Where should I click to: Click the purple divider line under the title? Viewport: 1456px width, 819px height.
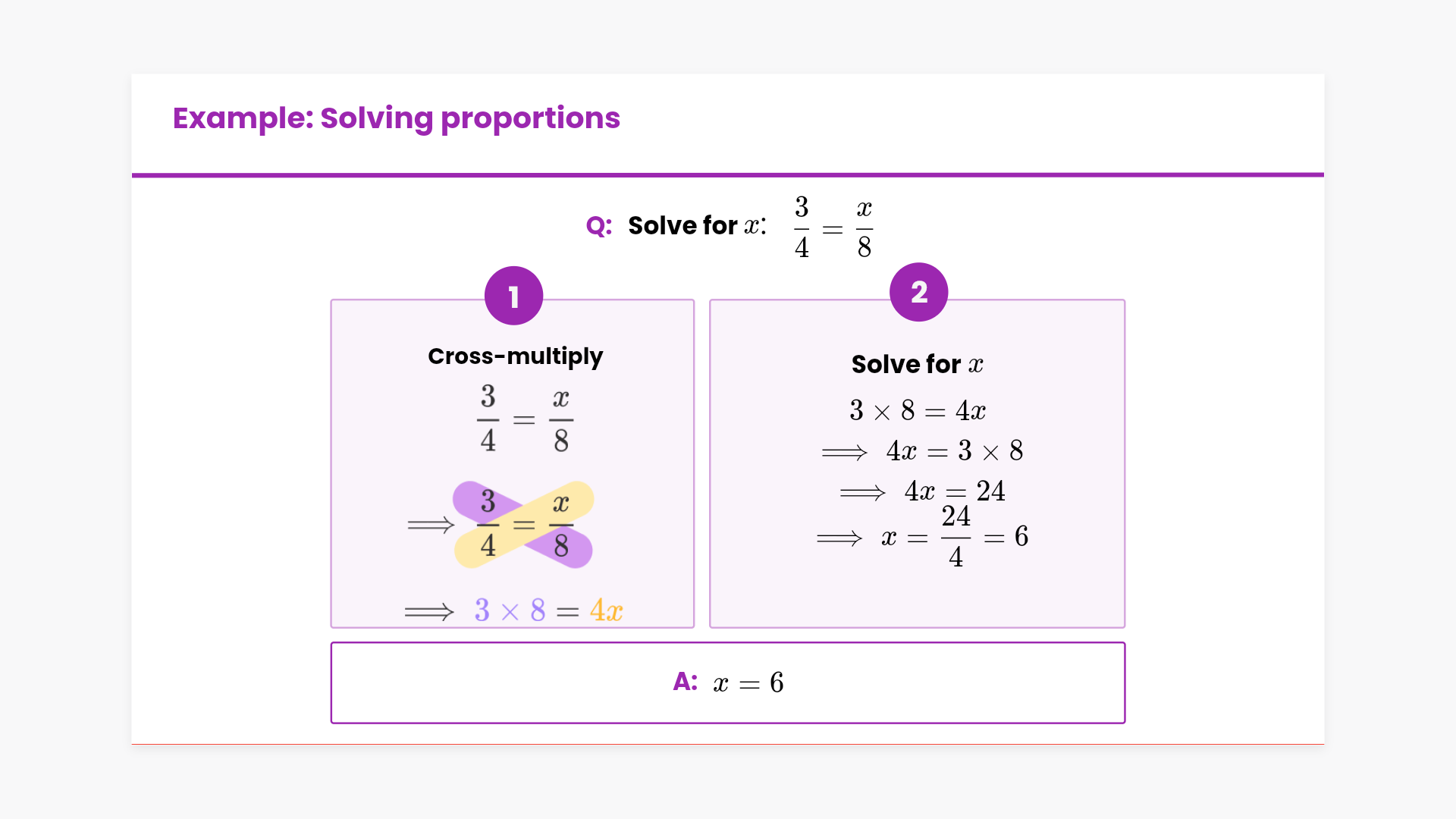click(x=728, y=175)
